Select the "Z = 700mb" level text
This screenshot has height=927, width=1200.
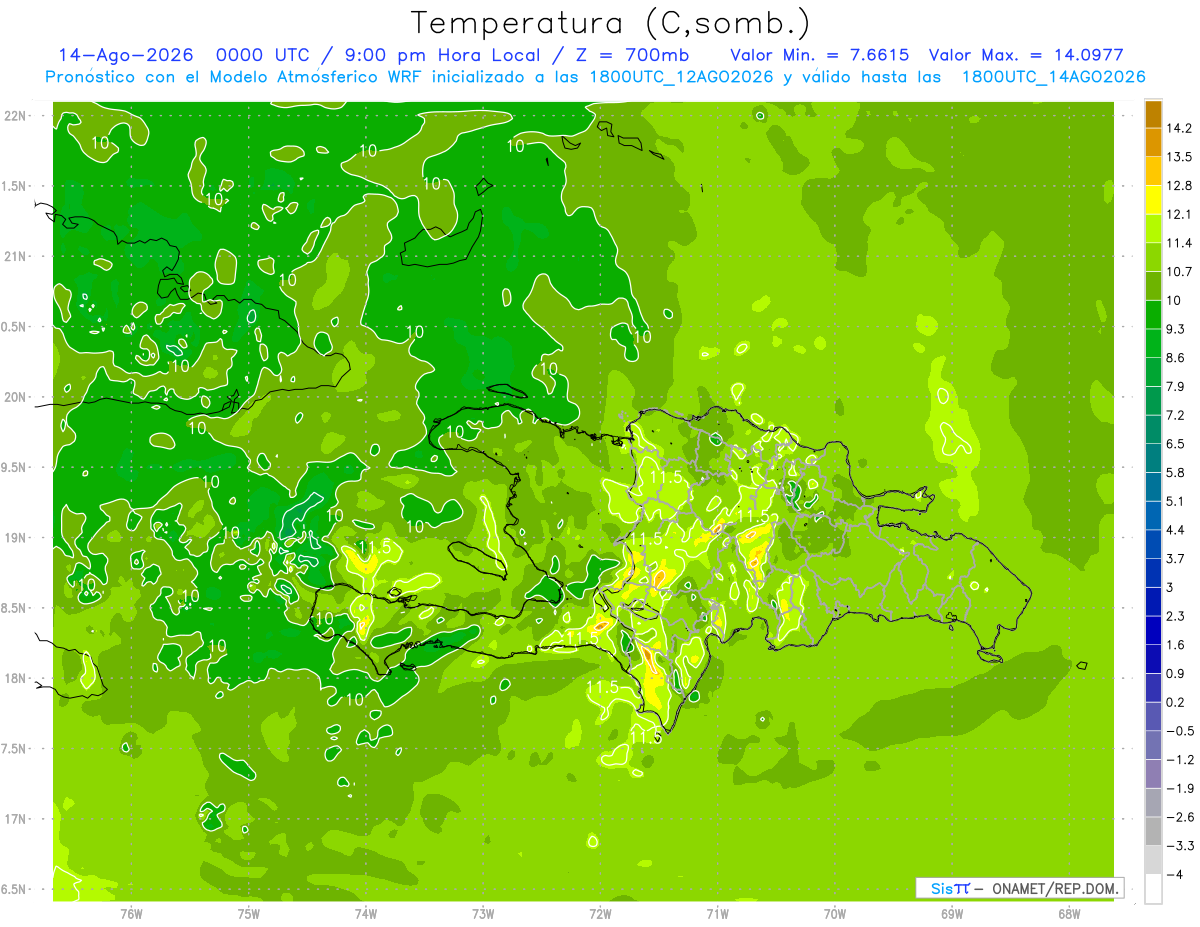633,55
